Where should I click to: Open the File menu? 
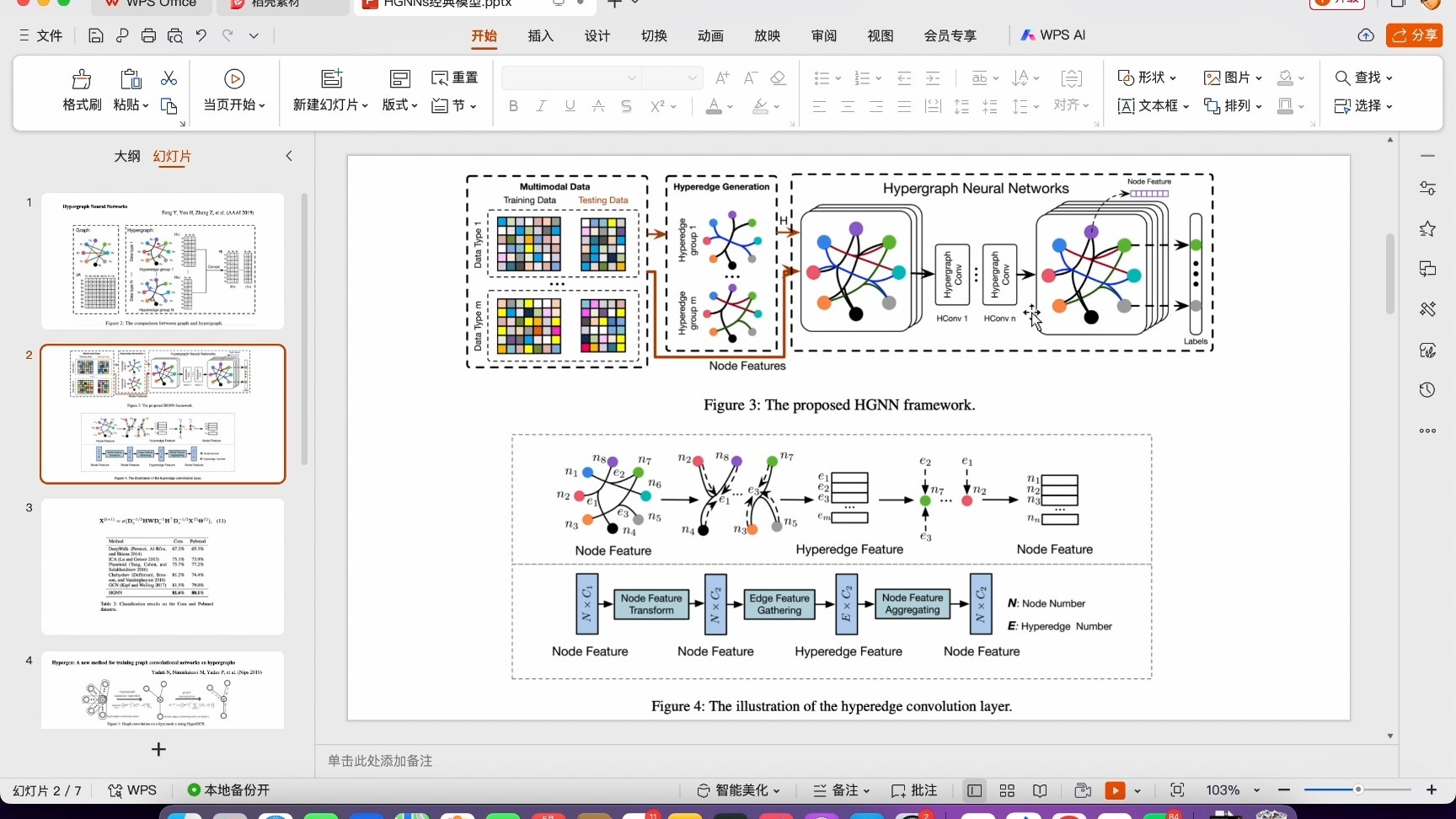click(x=41, y=35)
